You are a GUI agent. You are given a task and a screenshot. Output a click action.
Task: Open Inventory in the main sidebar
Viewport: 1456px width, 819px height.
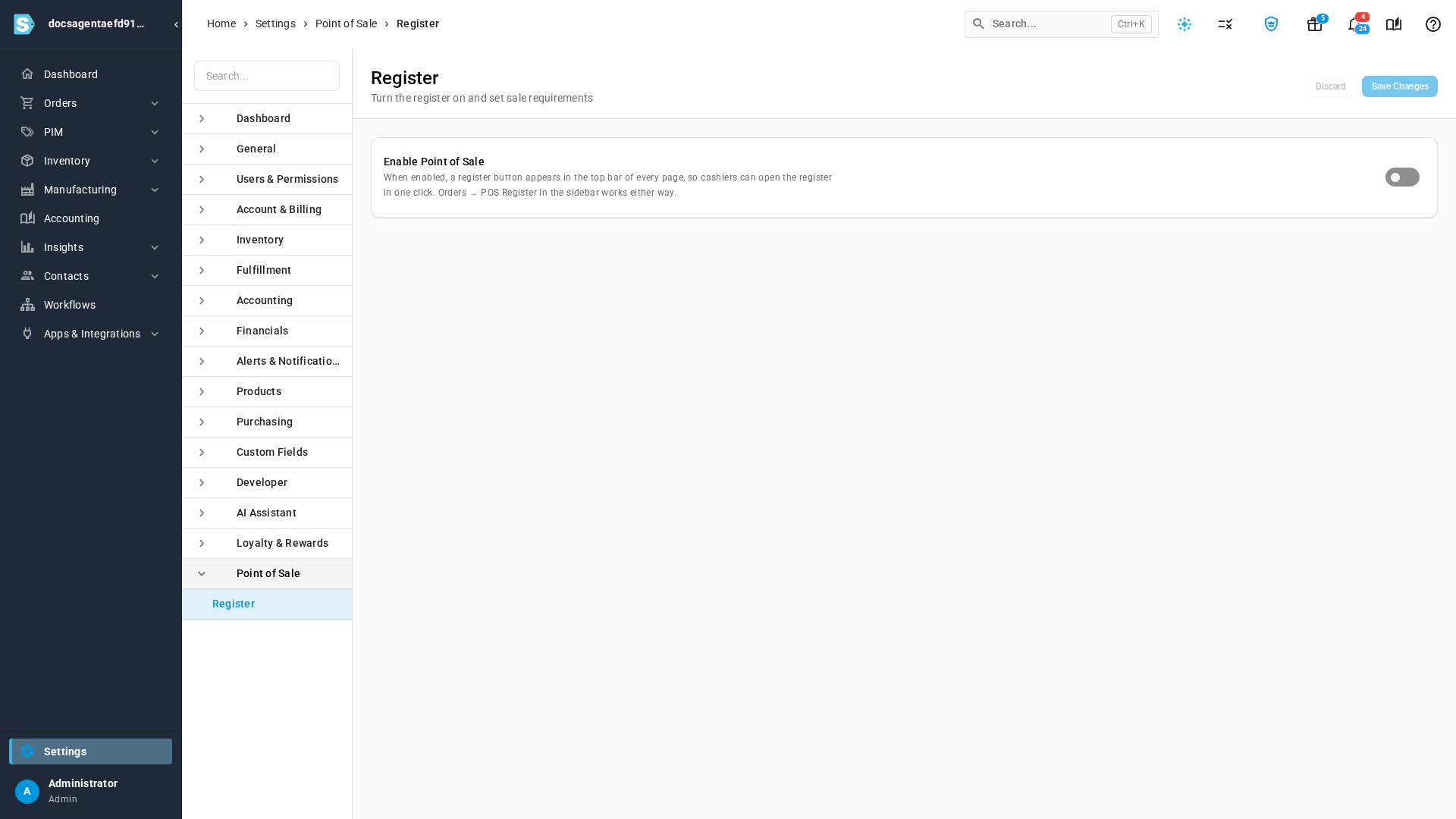click(x=90, y=161)
